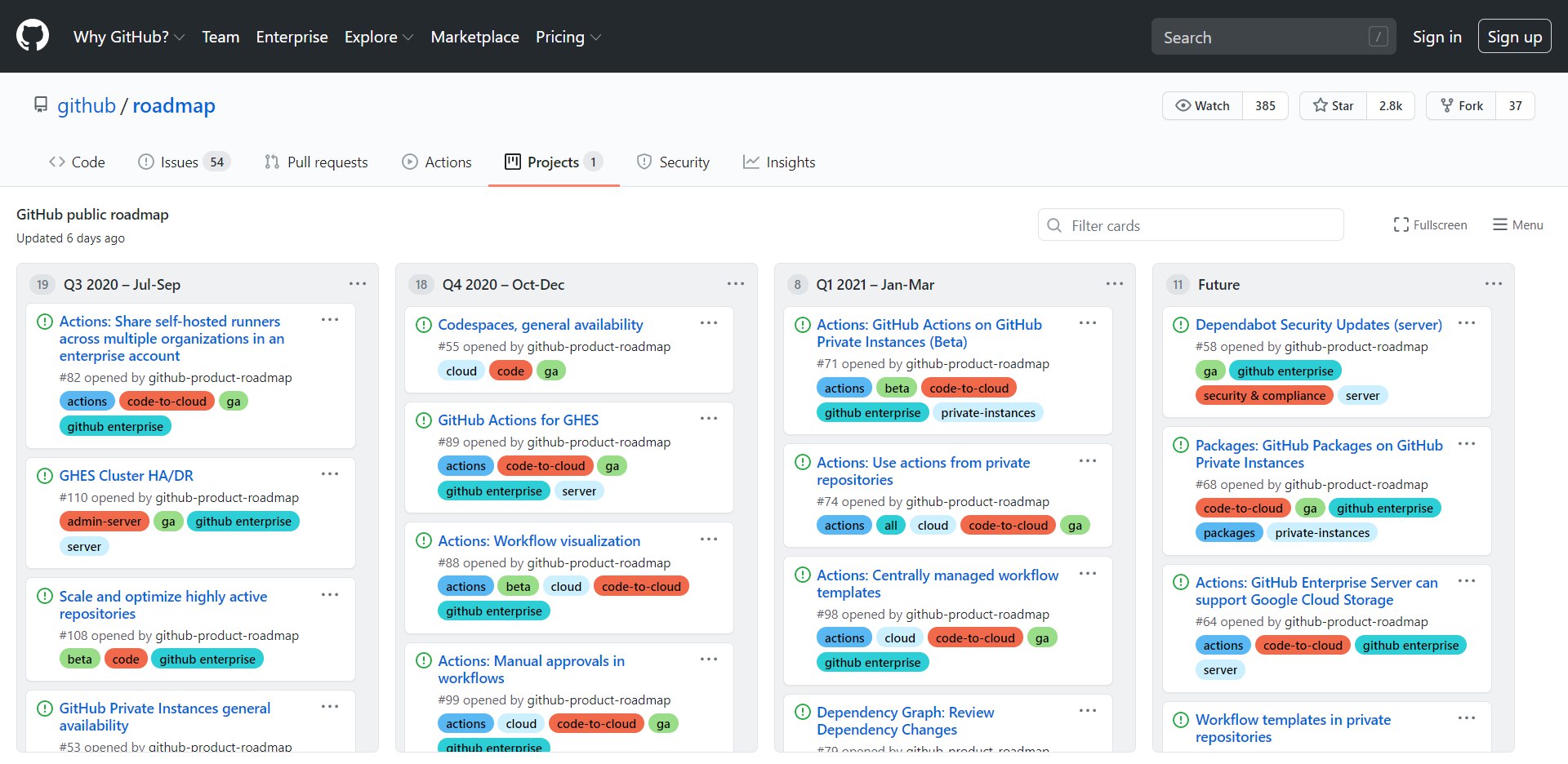Click security & compliance label
The width and height of the screenshot is (1568, 764).
(x=1264, y=396)
